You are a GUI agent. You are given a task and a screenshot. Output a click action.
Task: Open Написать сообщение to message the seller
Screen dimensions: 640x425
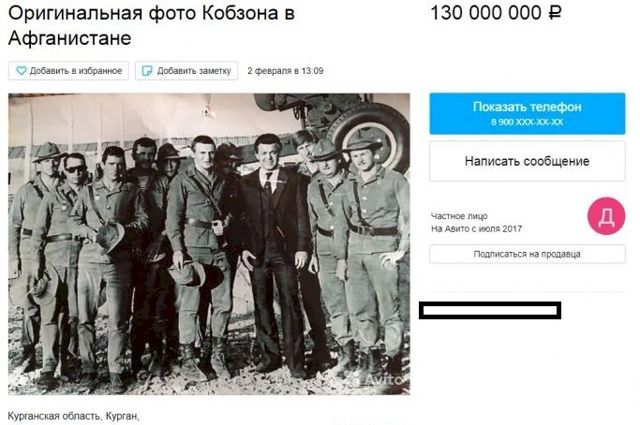[x=527, y=161]
